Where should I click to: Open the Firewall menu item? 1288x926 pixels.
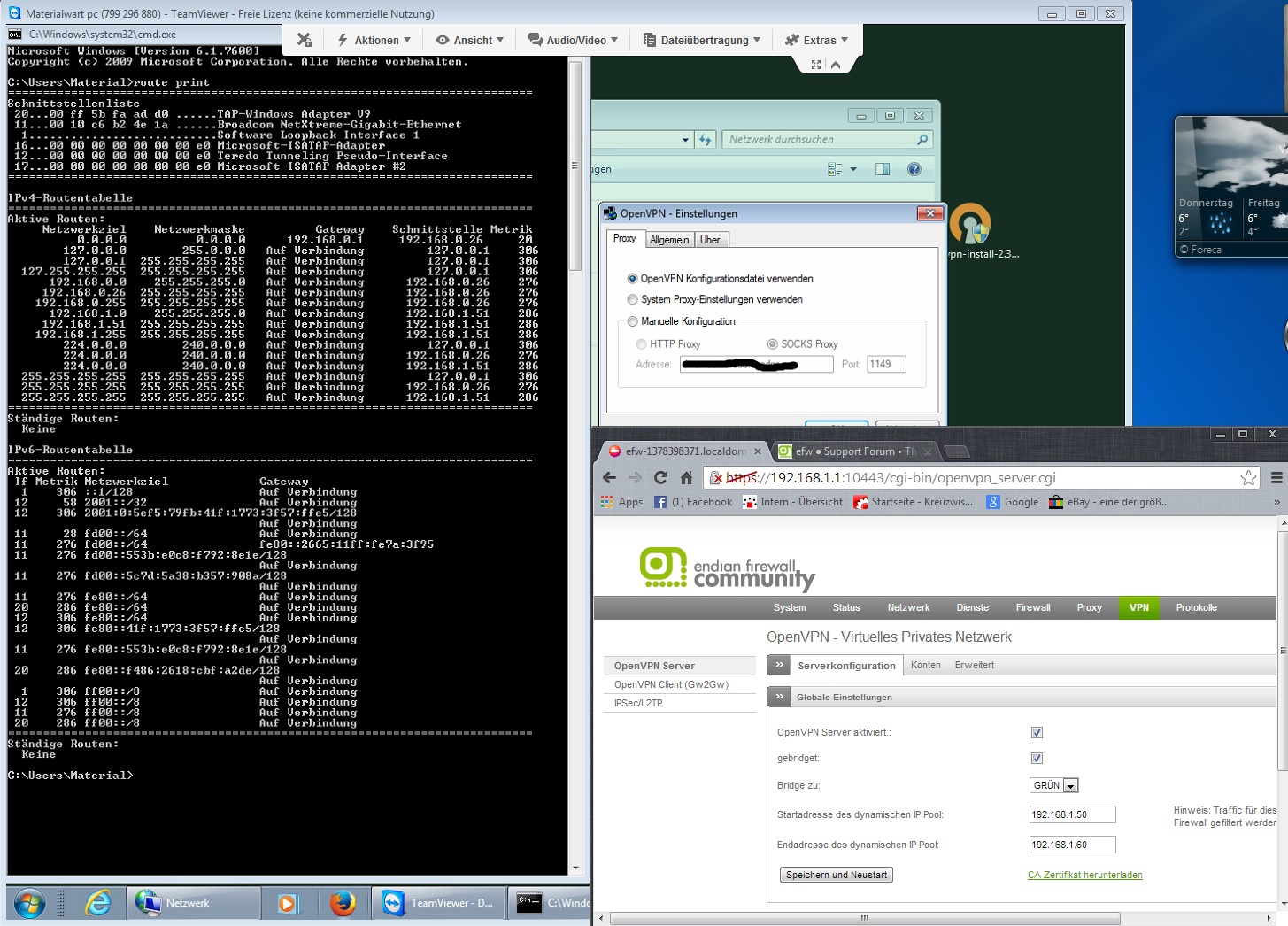[1032, 607]
